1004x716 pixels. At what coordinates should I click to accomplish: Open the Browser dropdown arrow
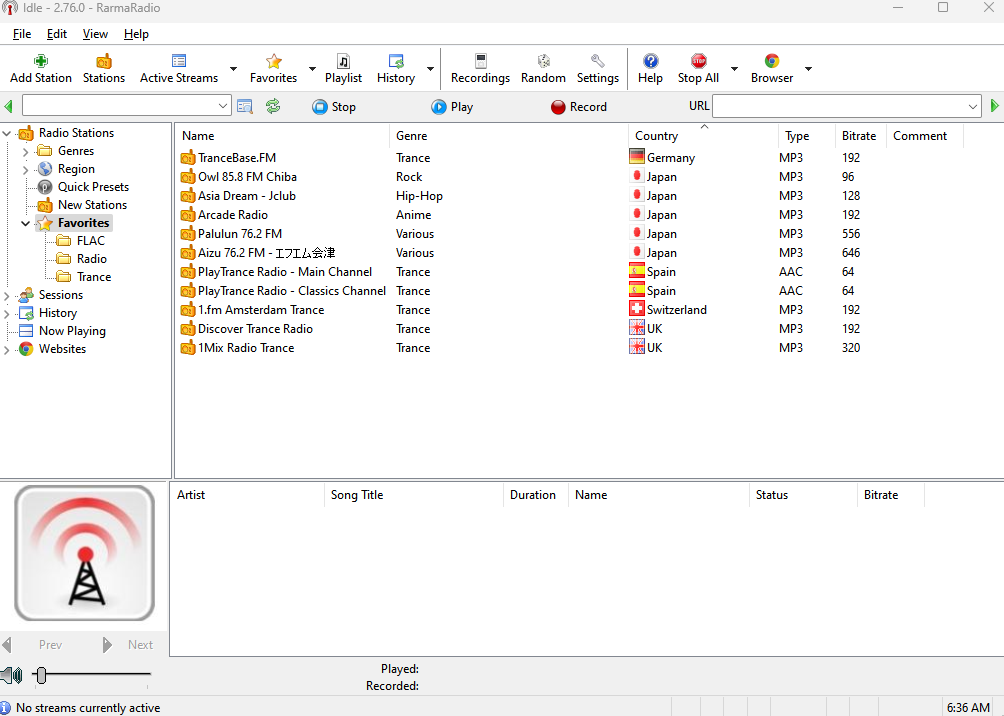808,69
